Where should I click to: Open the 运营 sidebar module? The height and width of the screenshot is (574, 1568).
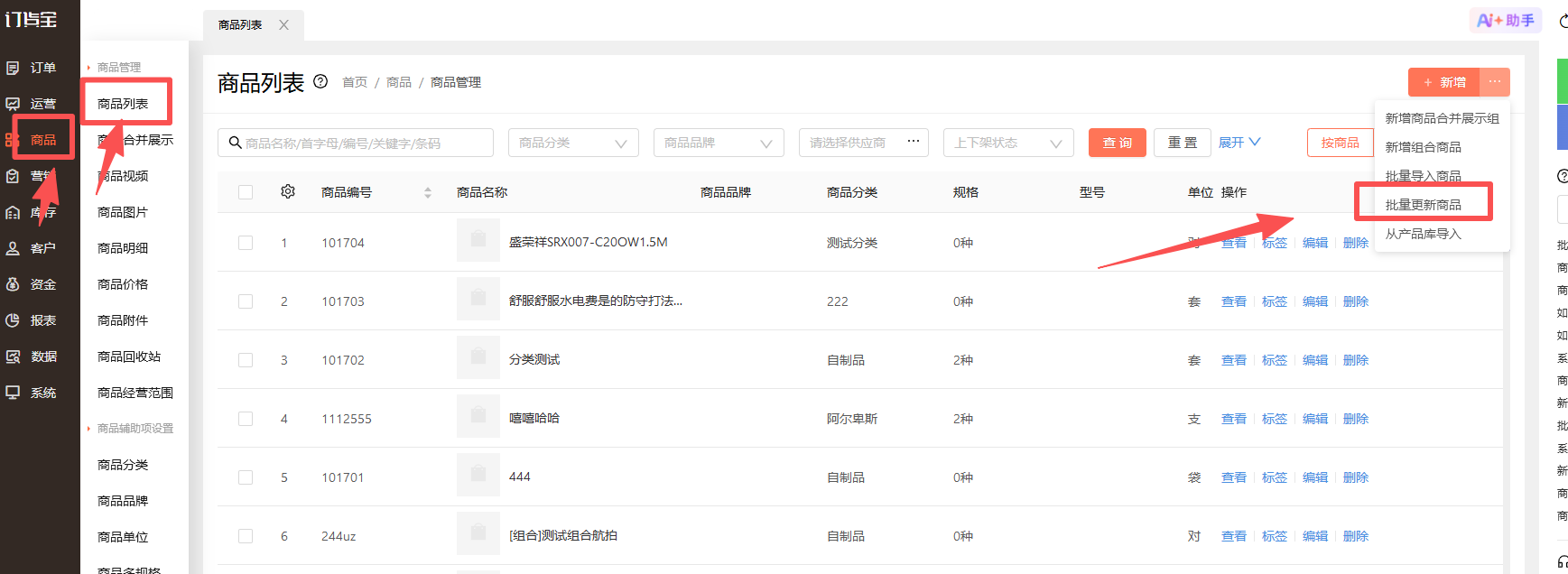(31, 104)
